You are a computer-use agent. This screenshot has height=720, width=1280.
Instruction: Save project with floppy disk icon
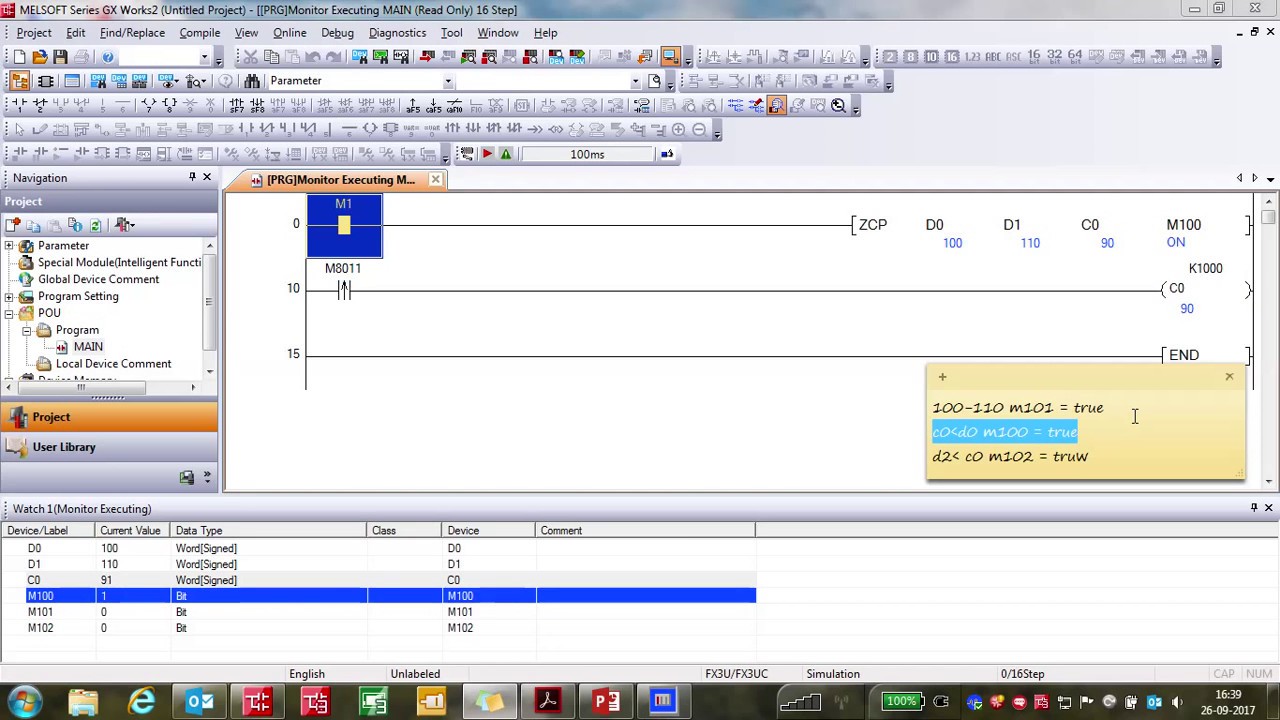(x=60, y=57)
